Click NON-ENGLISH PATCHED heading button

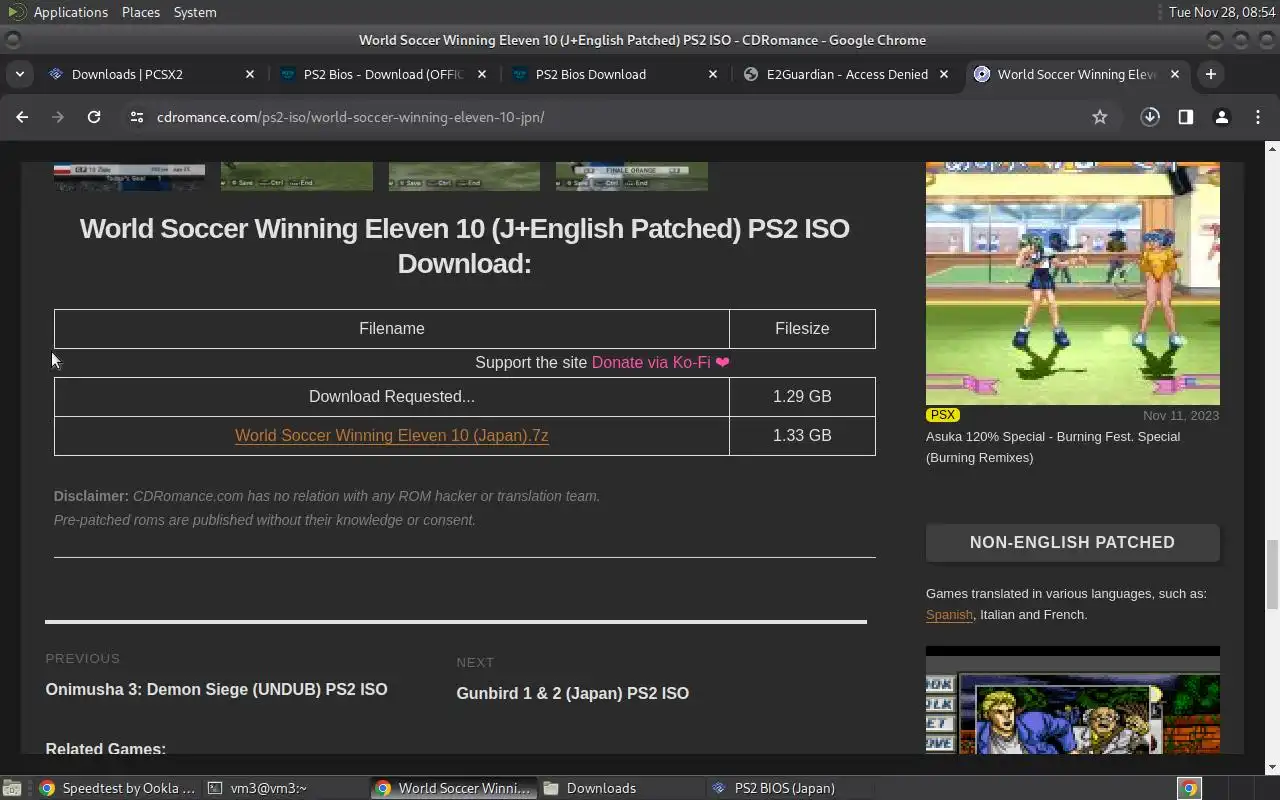[1072, 542]
